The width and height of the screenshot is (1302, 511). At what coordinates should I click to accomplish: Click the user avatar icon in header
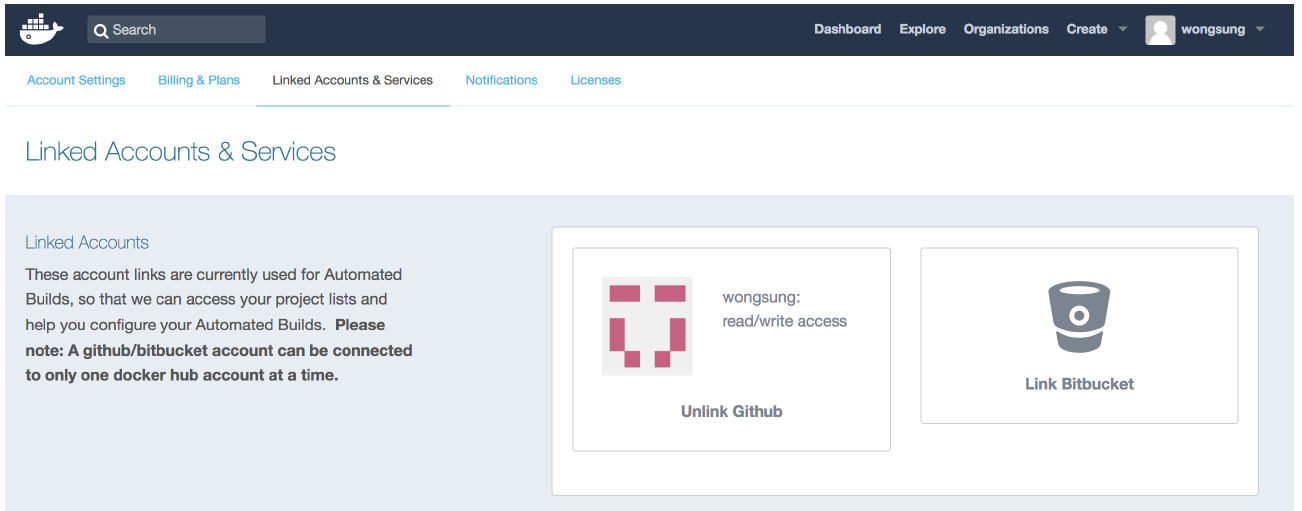tap(1160, 30)
